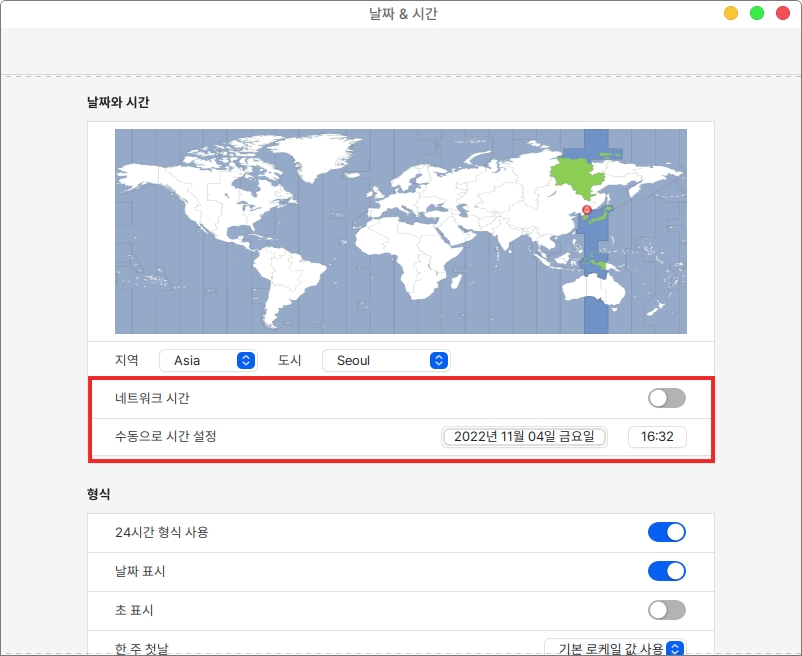
Task: Close the 날짜 & 시간 window
Action: coord(782,13)
